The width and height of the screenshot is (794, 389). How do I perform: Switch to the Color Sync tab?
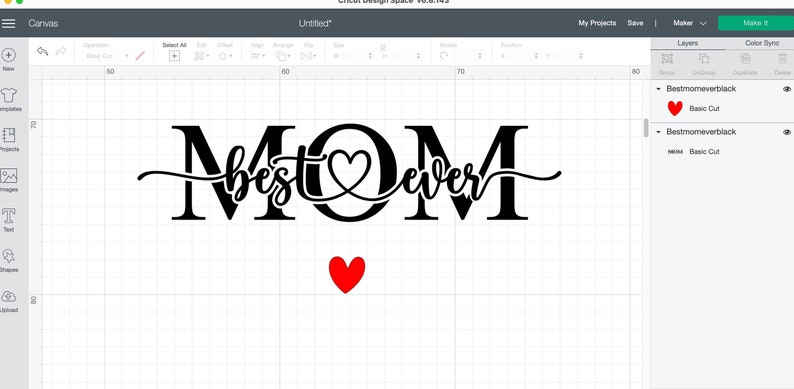point(762,44)
